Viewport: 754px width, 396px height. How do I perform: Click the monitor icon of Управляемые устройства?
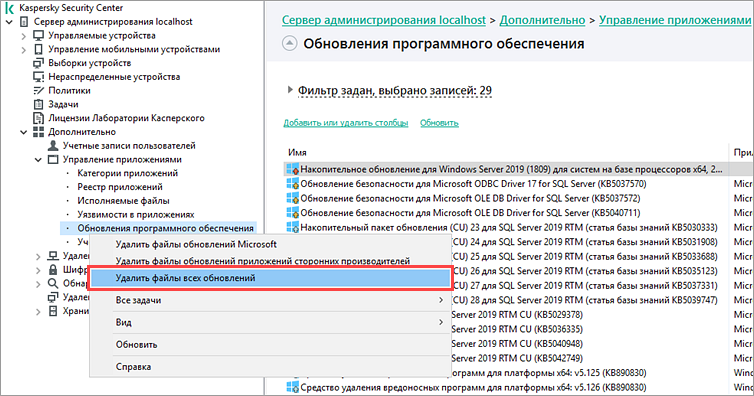point(38,36)
